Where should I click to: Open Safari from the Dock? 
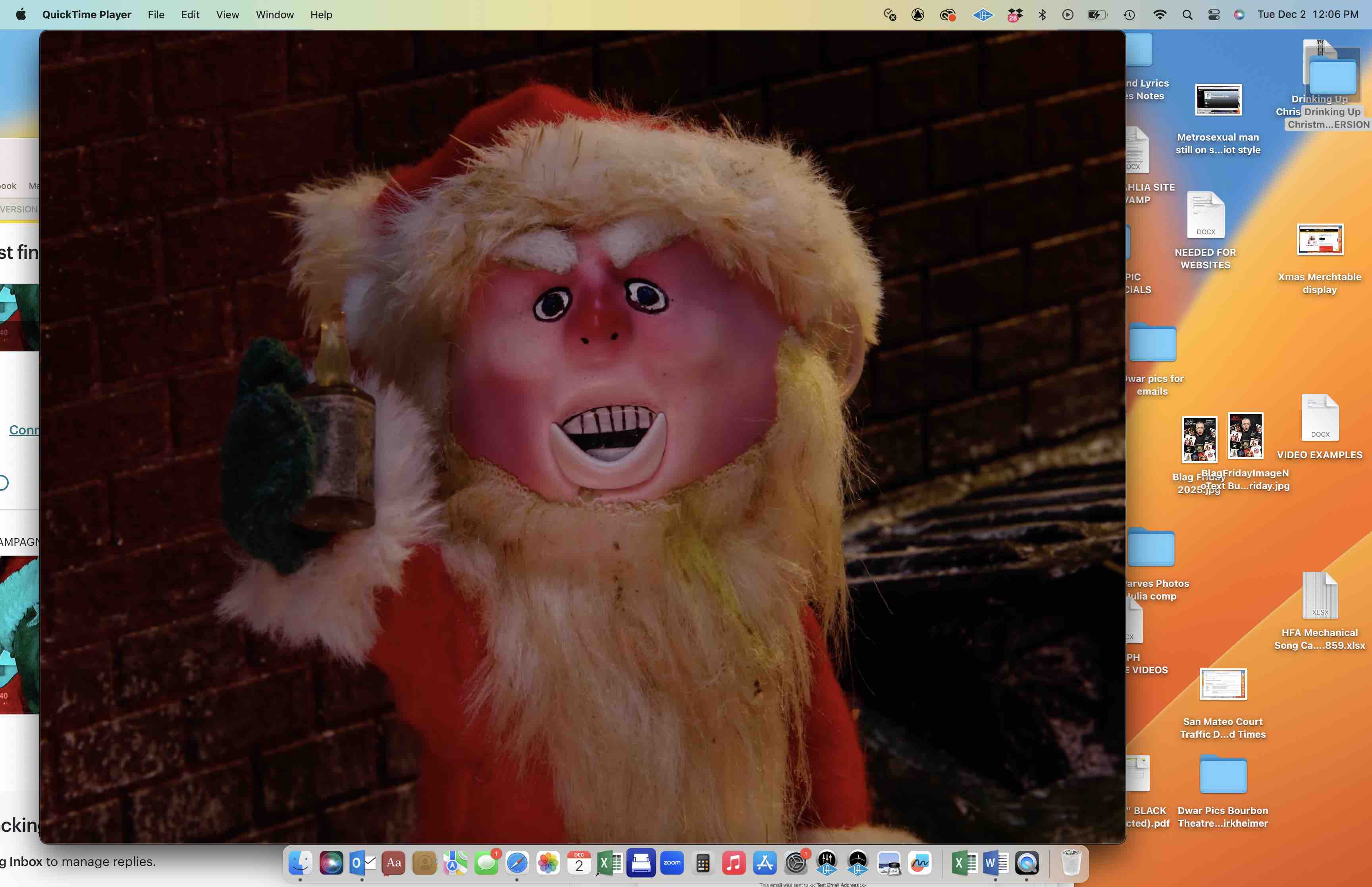pyautogui.click(x=517, y=863)
